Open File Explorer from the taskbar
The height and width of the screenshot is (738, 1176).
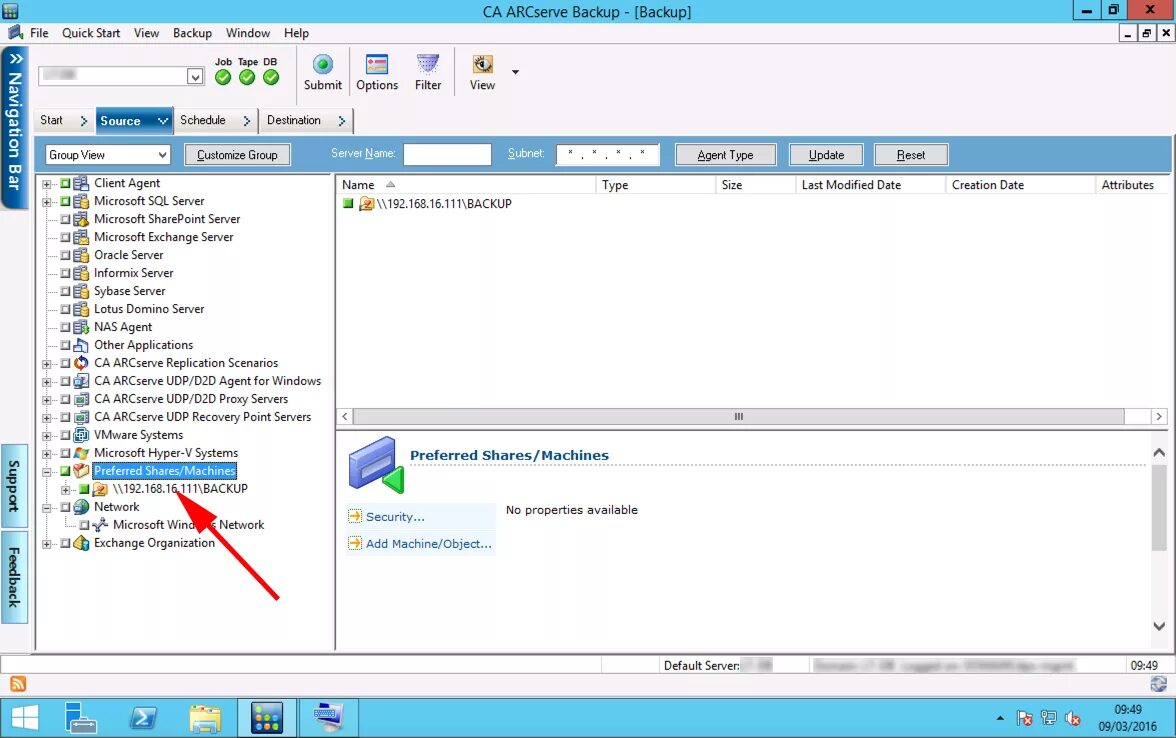(x=205, y=718)
